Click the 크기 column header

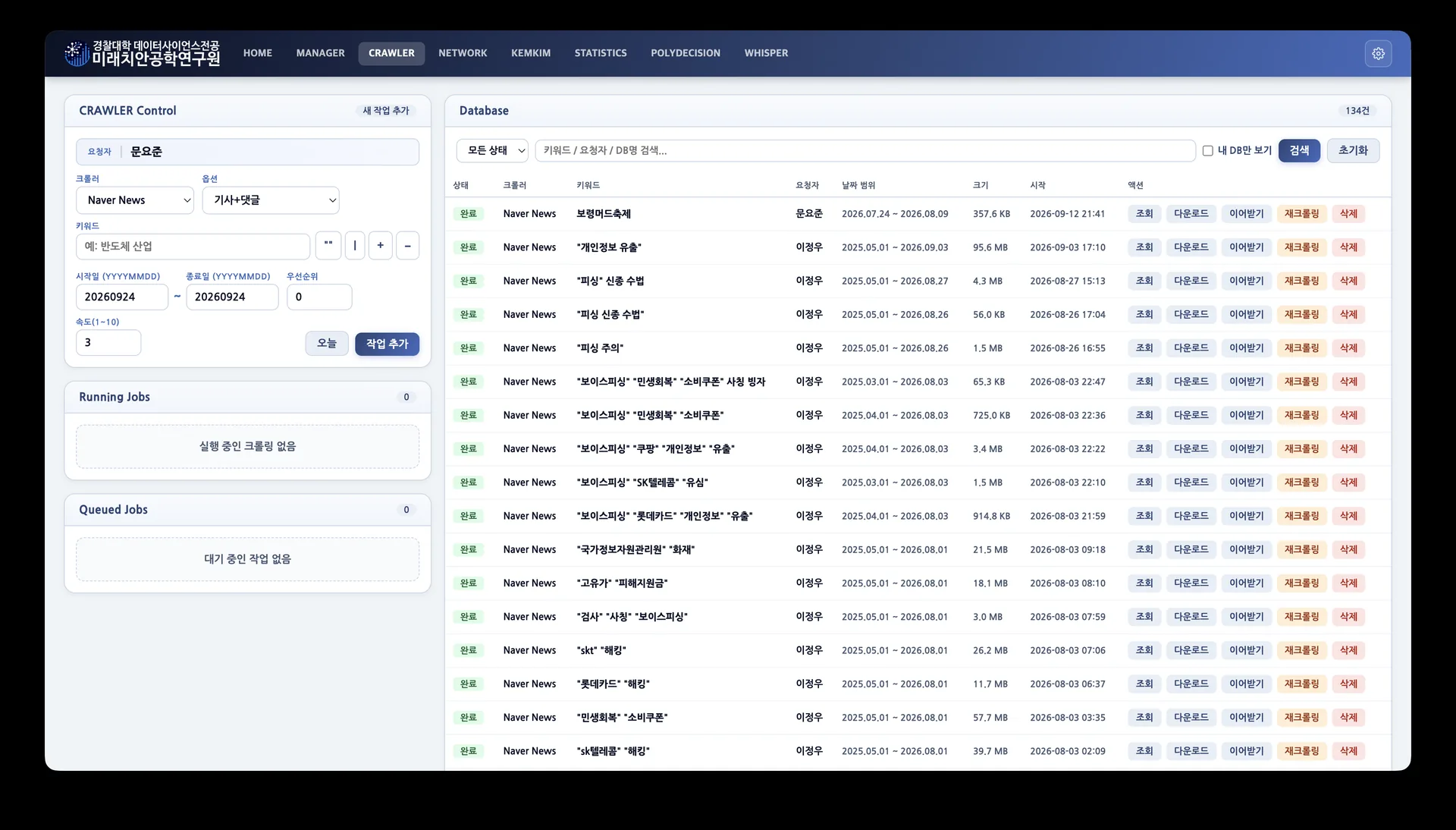tap(981, 185)
